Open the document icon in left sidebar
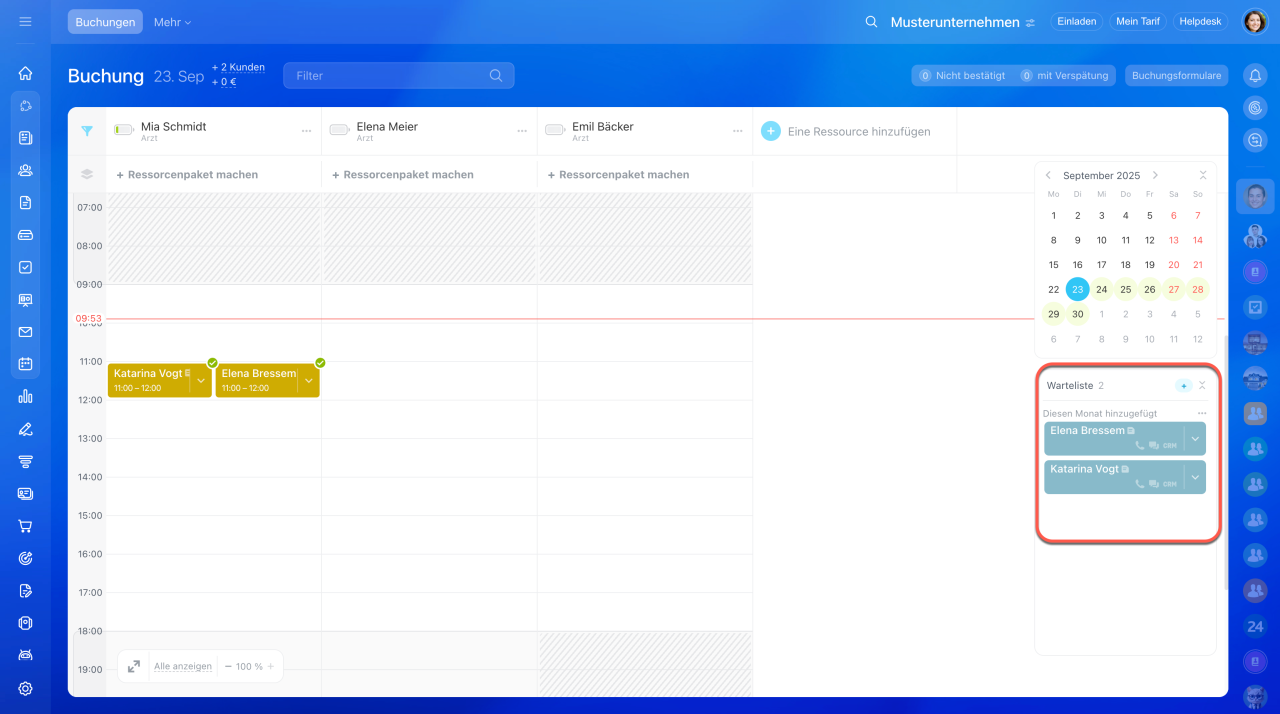Image resolution: width=1280 pixels, height=714 pixels. coord(25,202)
